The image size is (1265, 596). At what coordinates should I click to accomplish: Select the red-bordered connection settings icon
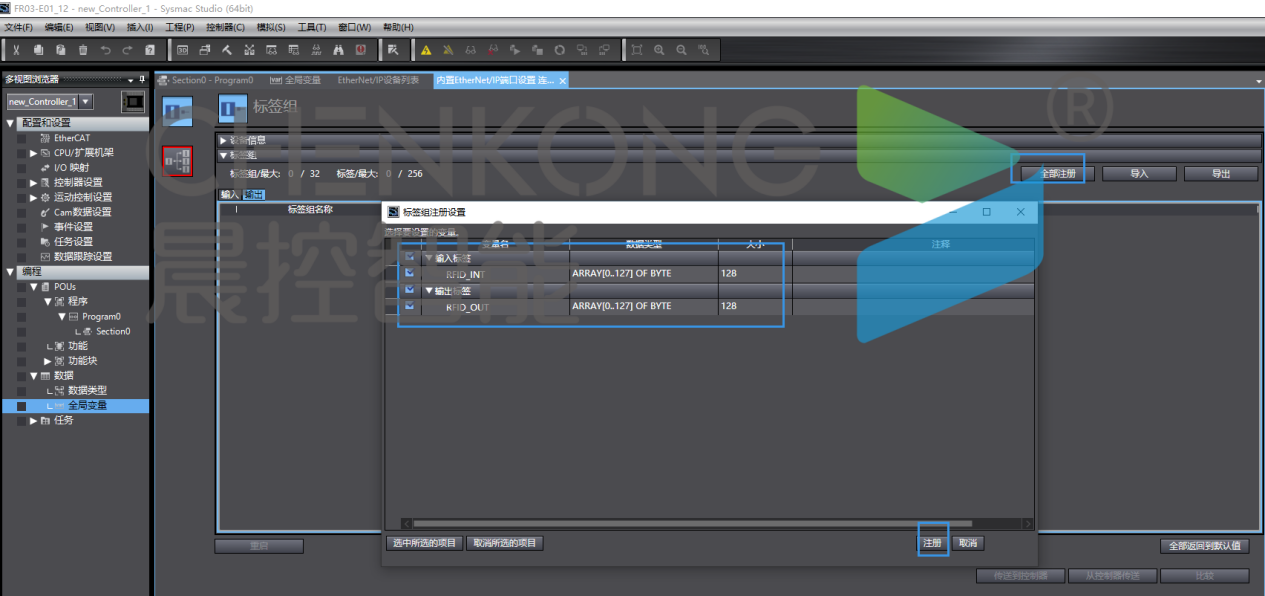click(177, 160)
